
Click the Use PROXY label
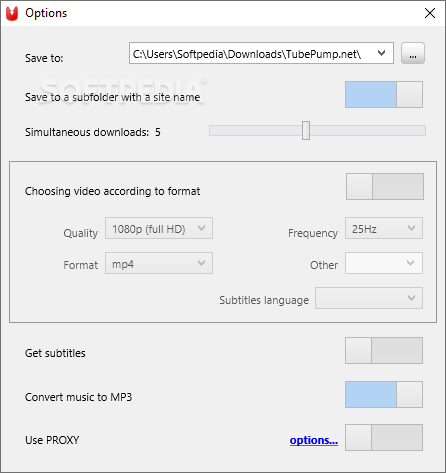click(x=52, y=440)
